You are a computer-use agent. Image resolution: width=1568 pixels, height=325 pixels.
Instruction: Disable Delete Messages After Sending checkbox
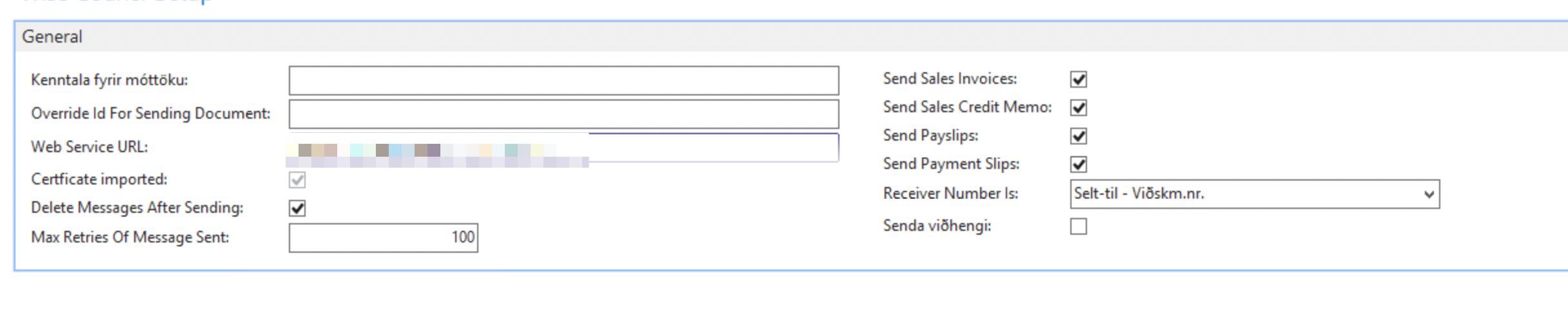[297, 208]
